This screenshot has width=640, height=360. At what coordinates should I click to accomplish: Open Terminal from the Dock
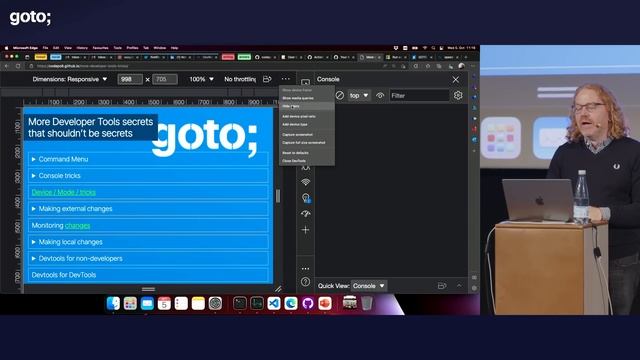[240, 303]
